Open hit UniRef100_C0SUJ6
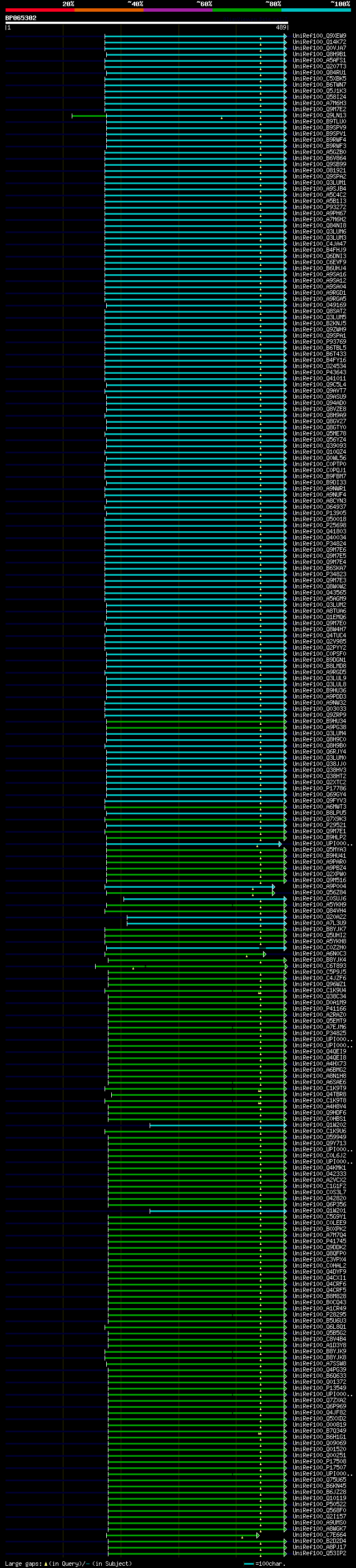Viewport: 356px width, 1568px height. click(x=319, y=899)
